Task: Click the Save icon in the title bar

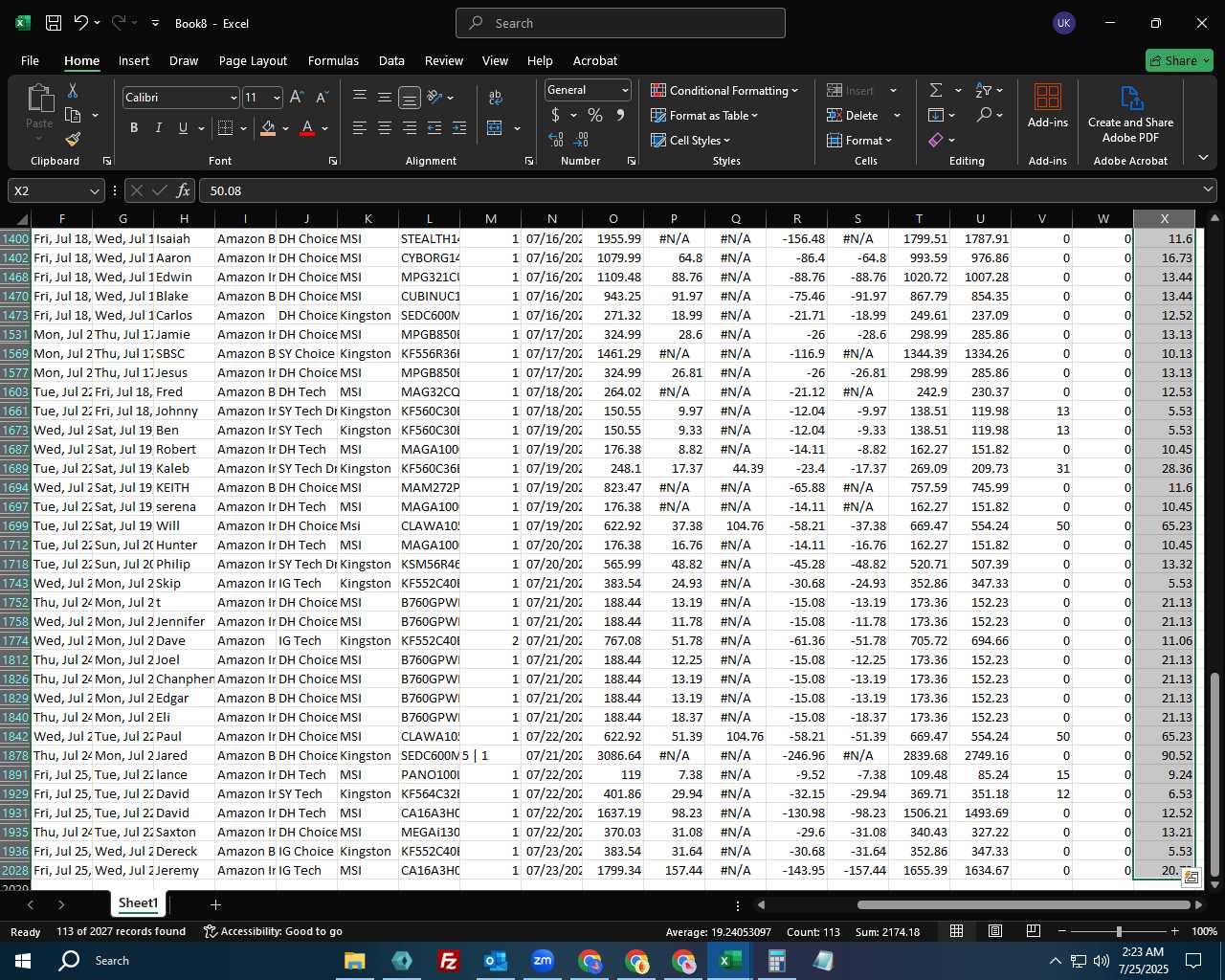Action: [x=54, y=23]
